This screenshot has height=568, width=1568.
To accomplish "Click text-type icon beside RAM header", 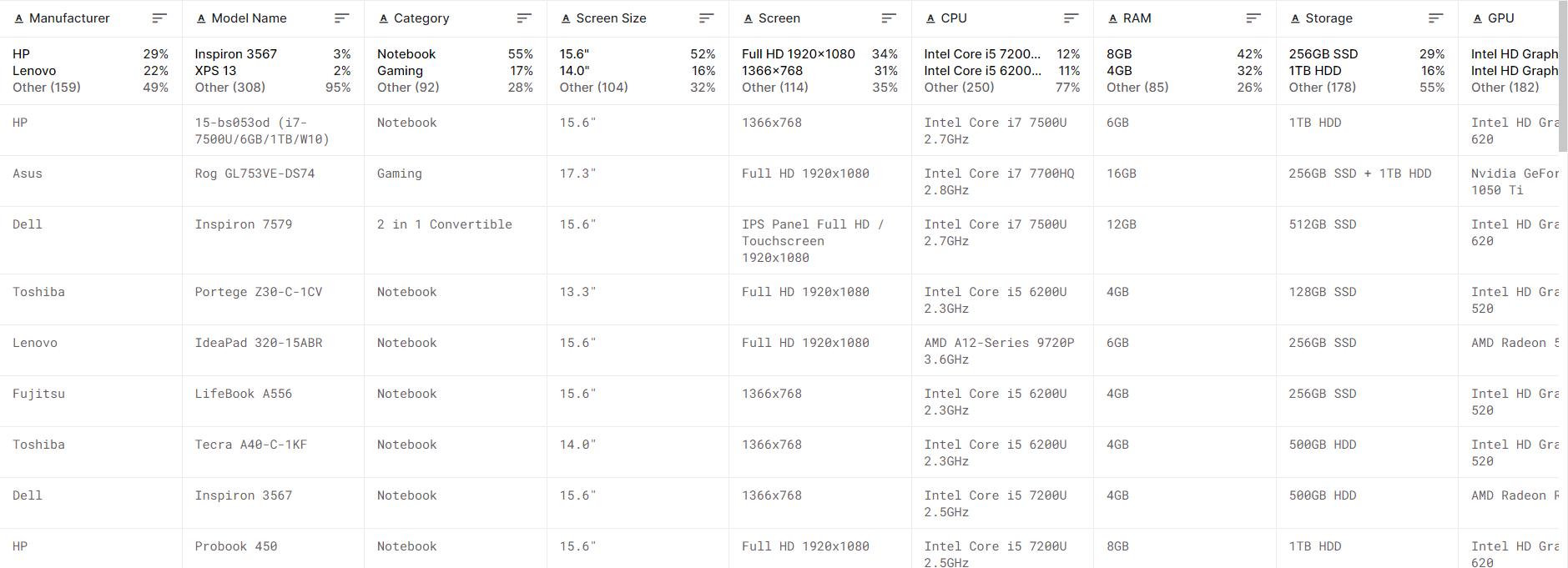I will click(x=1112, y=18).
